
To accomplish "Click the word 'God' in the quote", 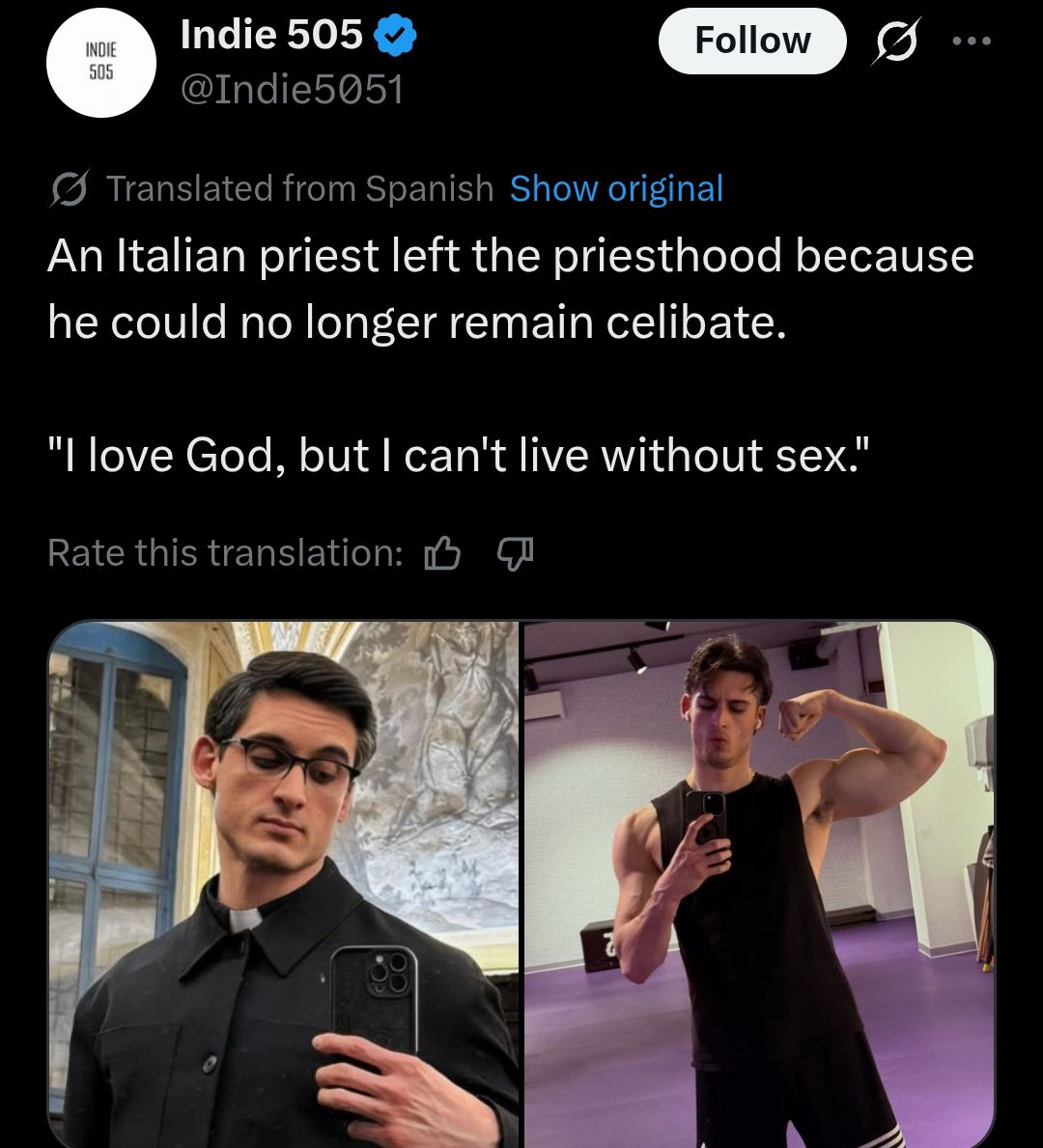I will point(232,456).
